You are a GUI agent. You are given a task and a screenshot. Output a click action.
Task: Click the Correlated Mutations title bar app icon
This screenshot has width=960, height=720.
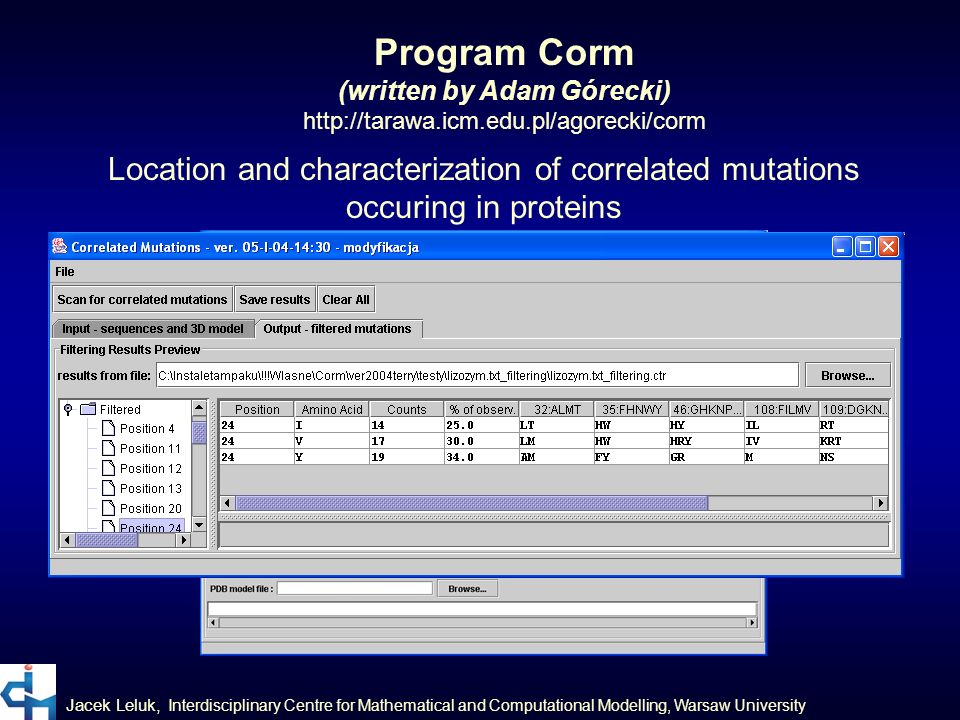tap(59, 246)
